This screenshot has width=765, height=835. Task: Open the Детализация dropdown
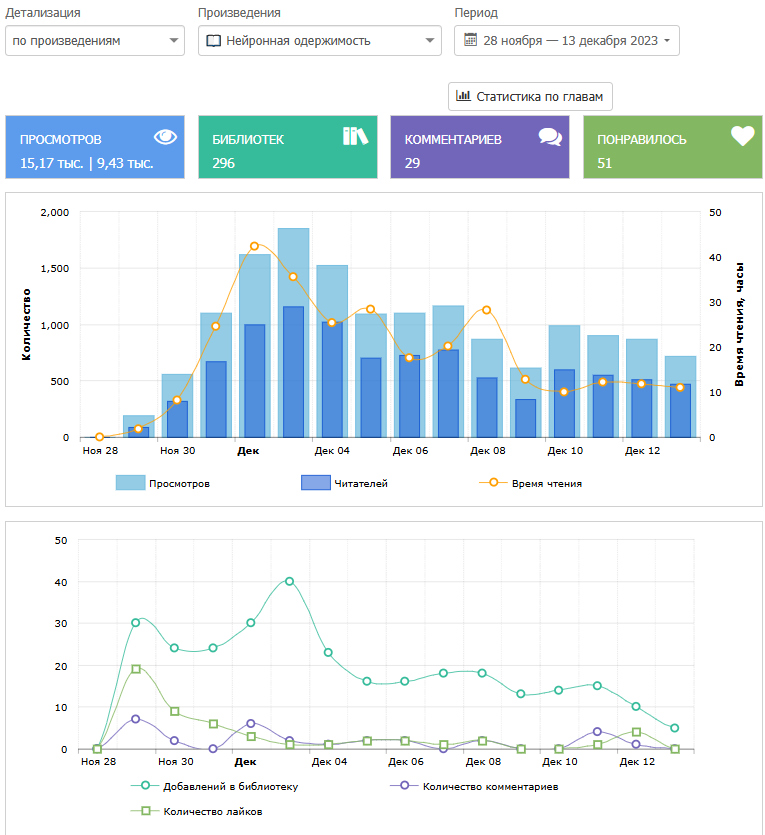coord(95,41)
